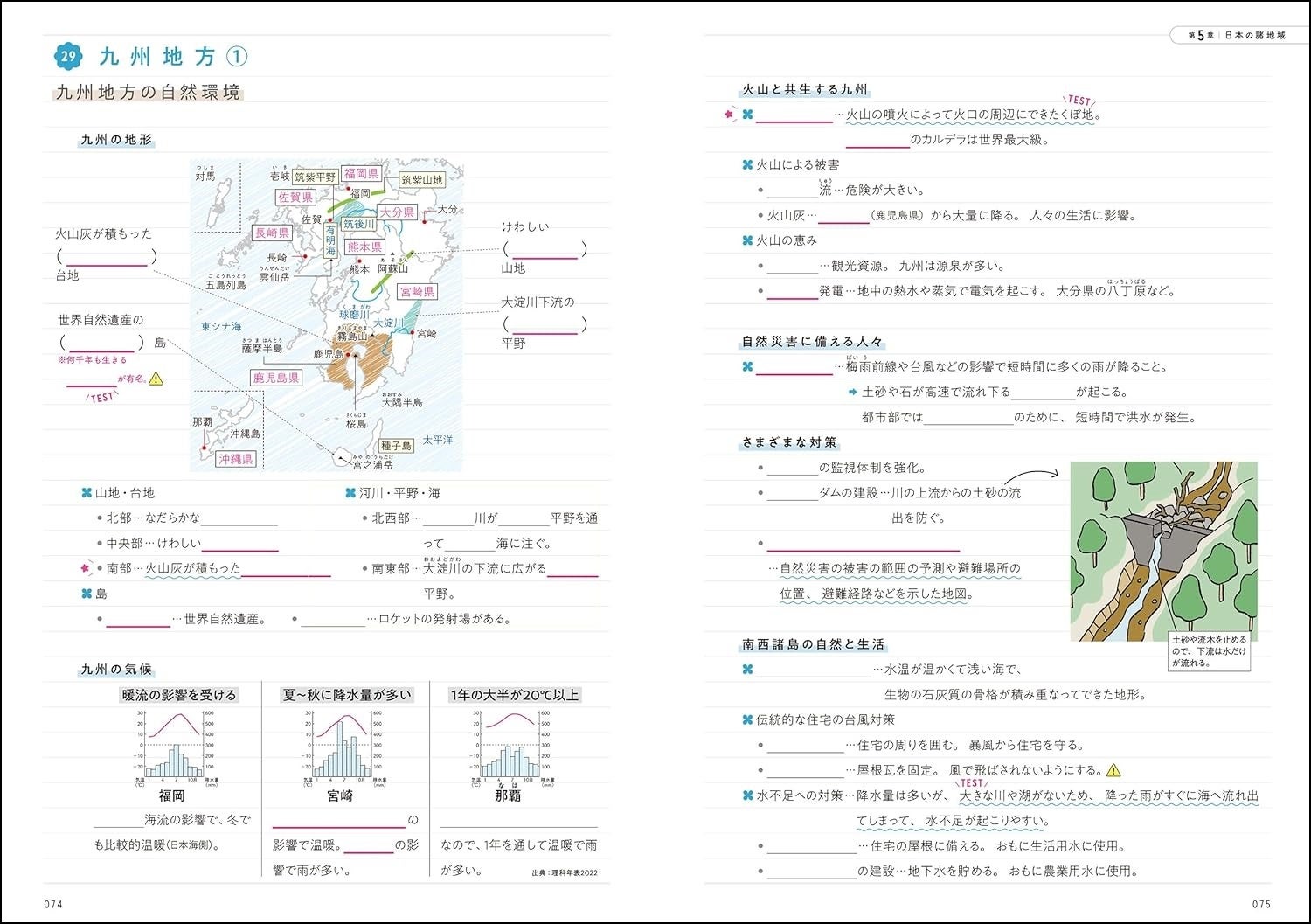The image size is (1311, 924).
Task: Click the 土砂や流木を止める caption box
Action: 1210,651
